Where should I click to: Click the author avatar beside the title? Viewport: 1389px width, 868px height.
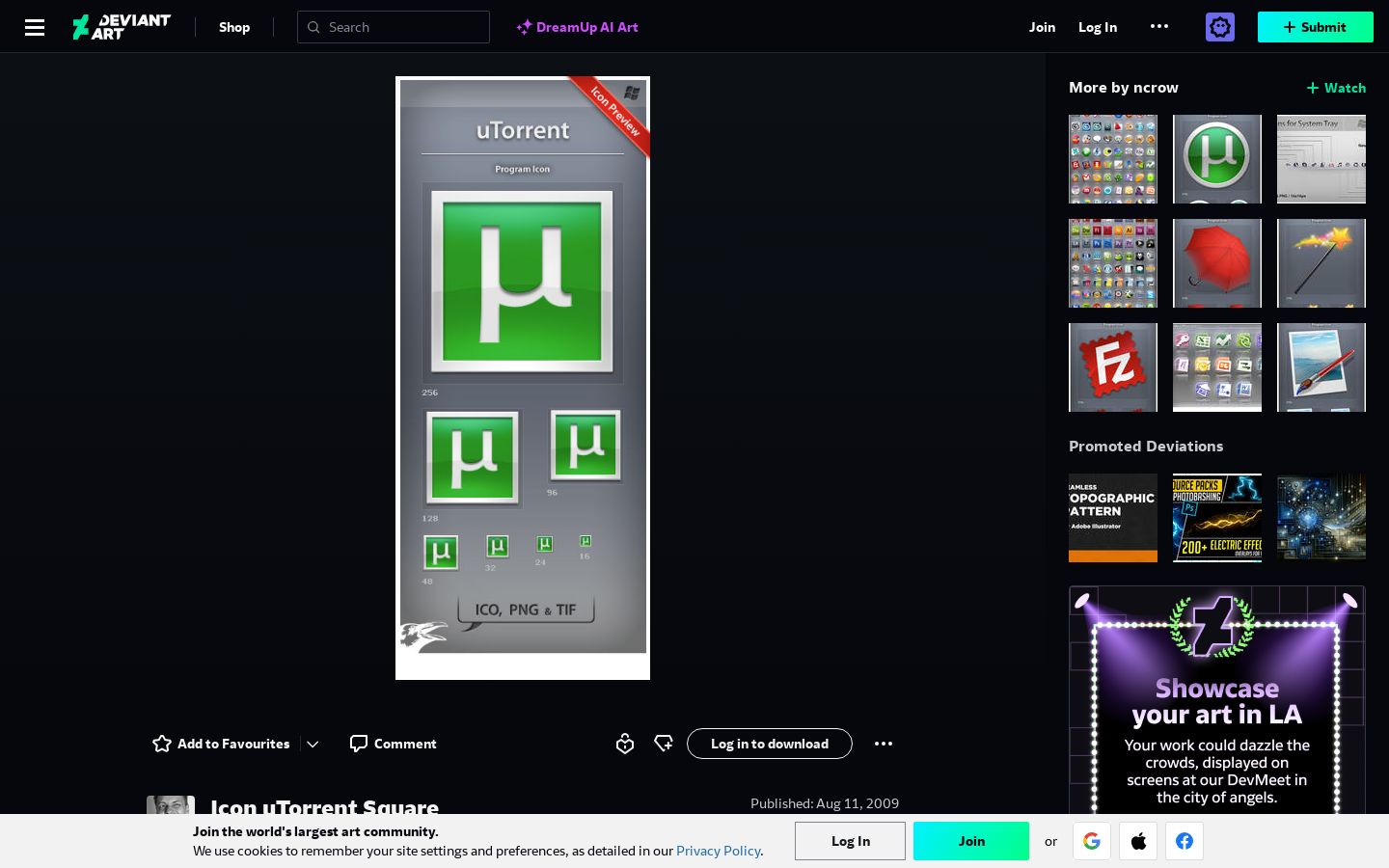[x=171, y=805]
